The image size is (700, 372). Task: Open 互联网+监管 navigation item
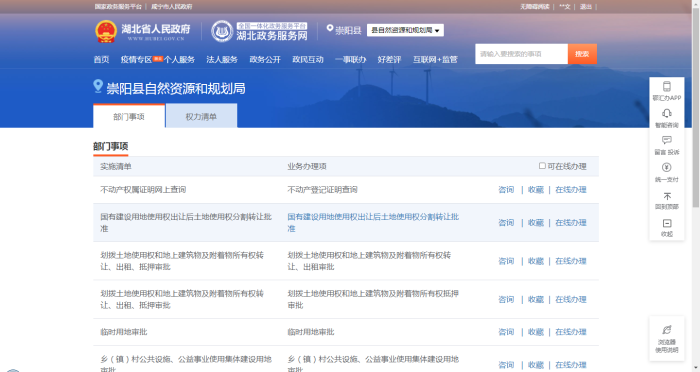pyautogui.click(x=435, y=59)
